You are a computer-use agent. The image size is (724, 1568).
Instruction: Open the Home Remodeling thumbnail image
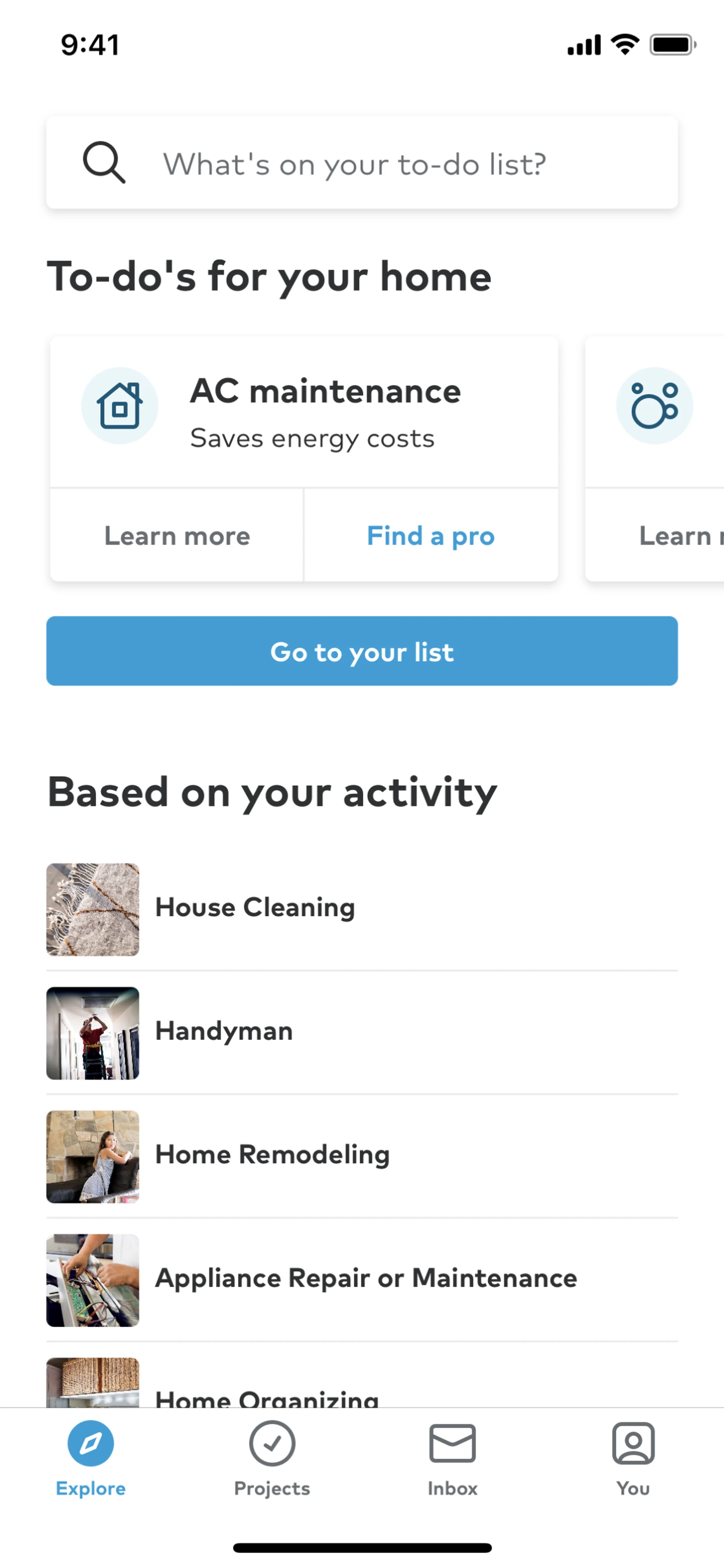[92, 1157]
